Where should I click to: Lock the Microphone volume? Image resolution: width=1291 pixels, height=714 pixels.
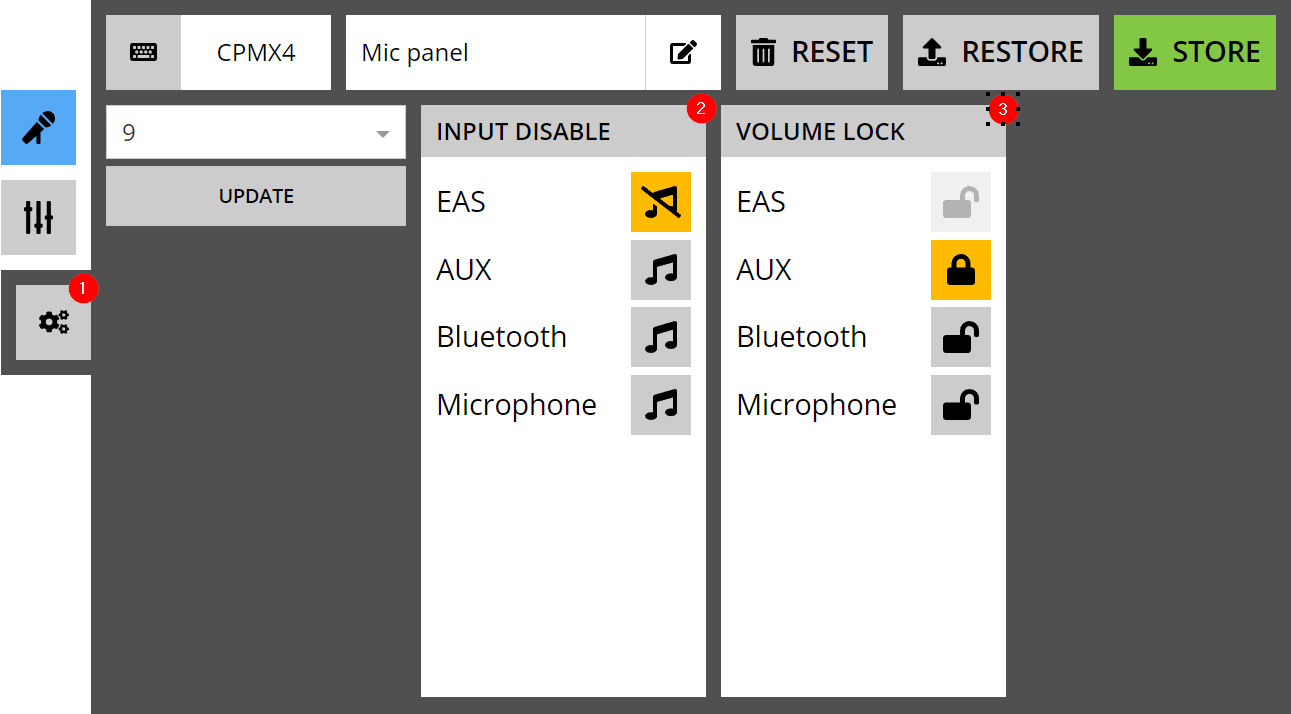point(961,405)
